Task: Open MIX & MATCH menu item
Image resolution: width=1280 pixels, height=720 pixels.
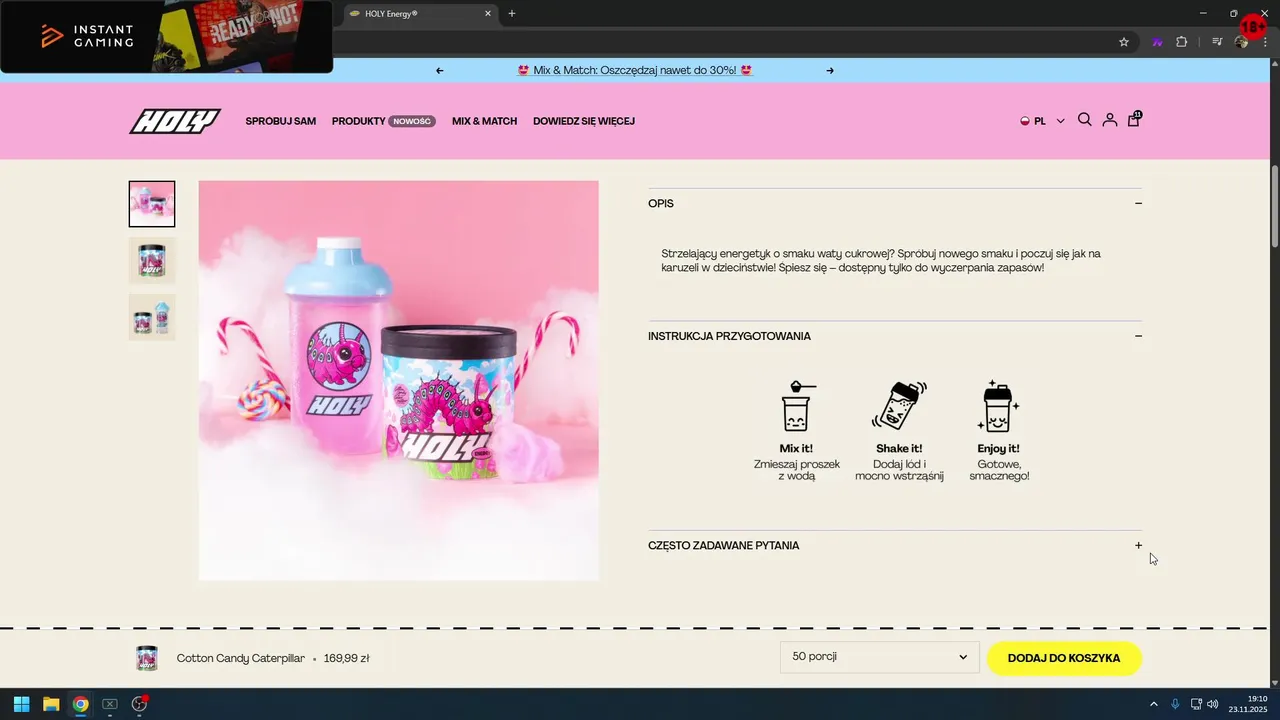Action: click(x=484, y=121)
